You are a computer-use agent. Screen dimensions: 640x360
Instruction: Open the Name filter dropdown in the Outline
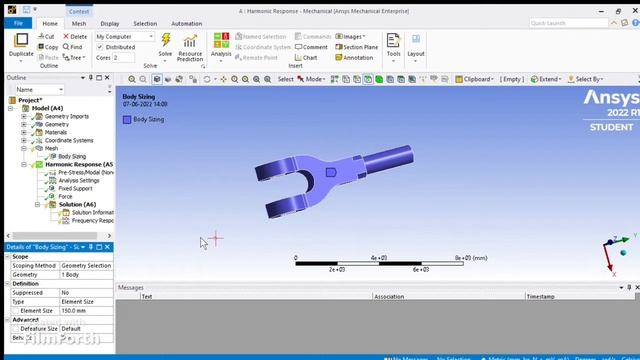click(x=40, y=89)
